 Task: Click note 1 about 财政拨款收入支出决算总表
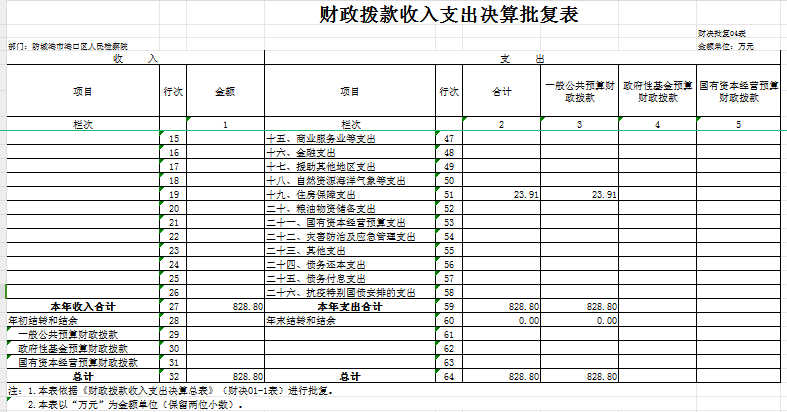click(171, 390)
